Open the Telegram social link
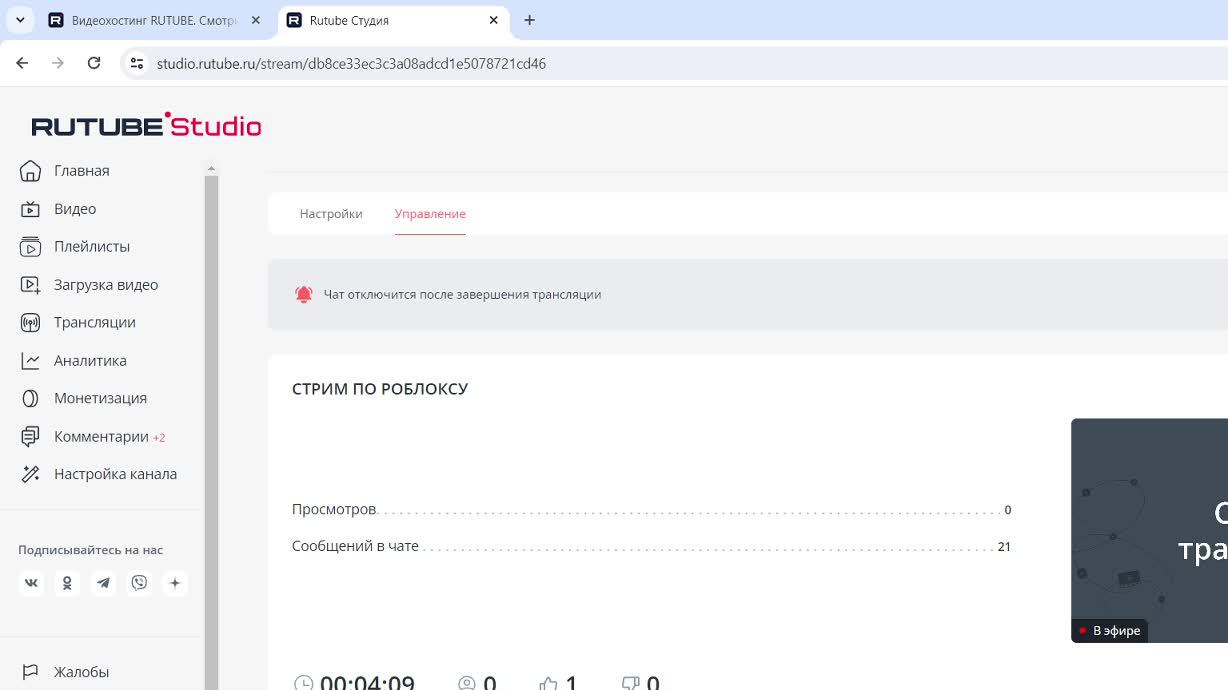 103,583
